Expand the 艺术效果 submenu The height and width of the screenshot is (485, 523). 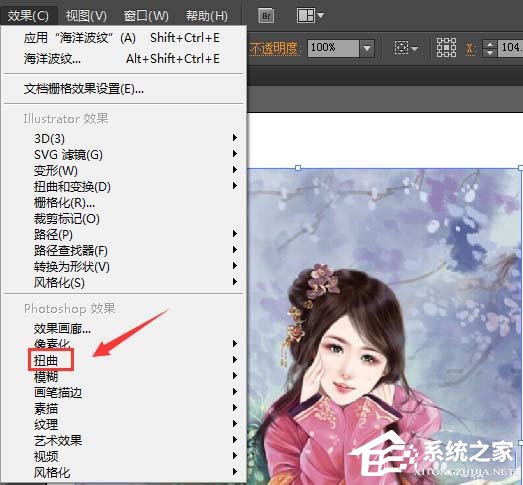coord(122,440)
